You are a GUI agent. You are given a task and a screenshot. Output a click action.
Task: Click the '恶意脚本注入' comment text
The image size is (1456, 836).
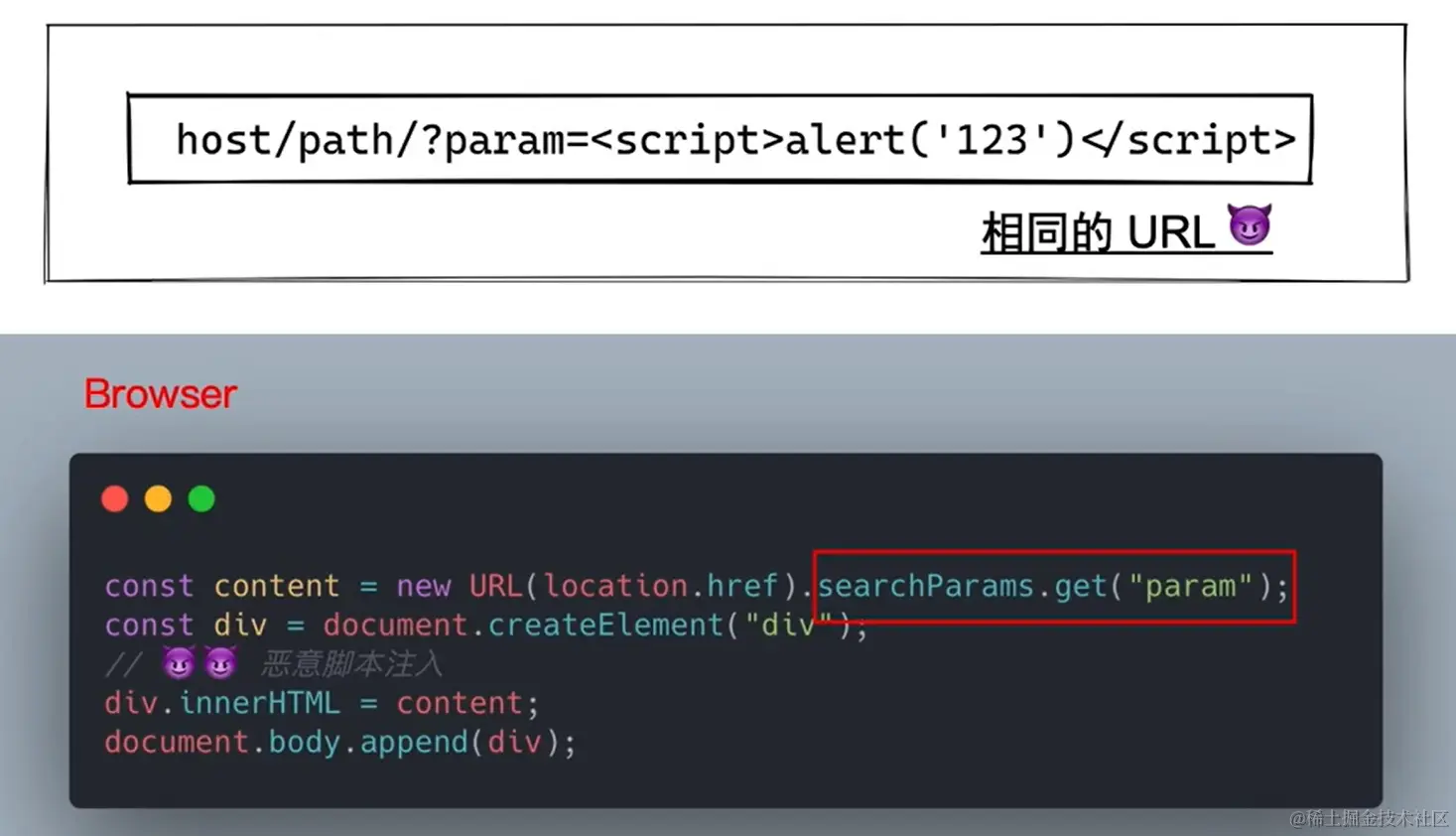351,664
